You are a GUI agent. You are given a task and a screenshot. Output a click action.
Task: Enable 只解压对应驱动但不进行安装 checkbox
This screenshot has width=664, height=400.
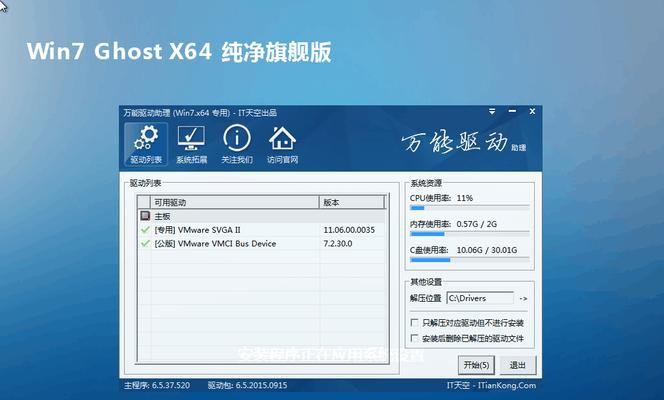(415, 323)
